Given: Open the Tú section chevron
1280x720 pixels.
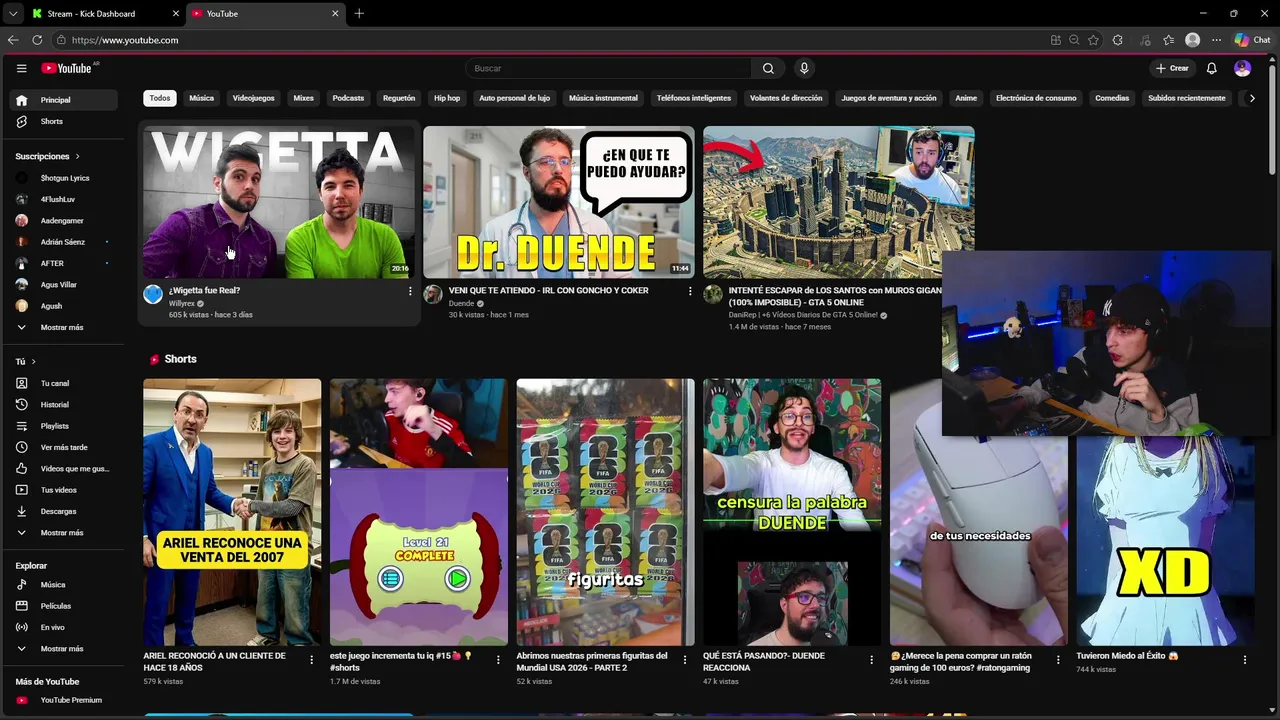Looking at the screenshot, I should (x=33, y=361).
